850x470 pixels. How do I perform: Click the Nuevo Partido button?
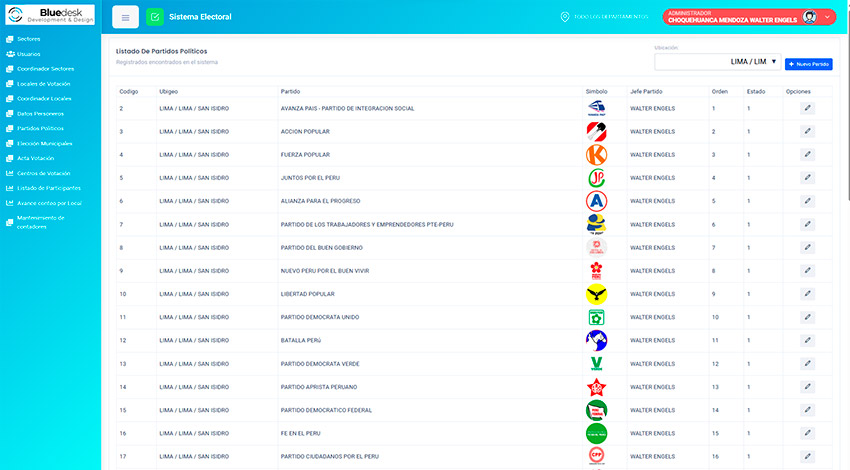(x=809, y=63)
